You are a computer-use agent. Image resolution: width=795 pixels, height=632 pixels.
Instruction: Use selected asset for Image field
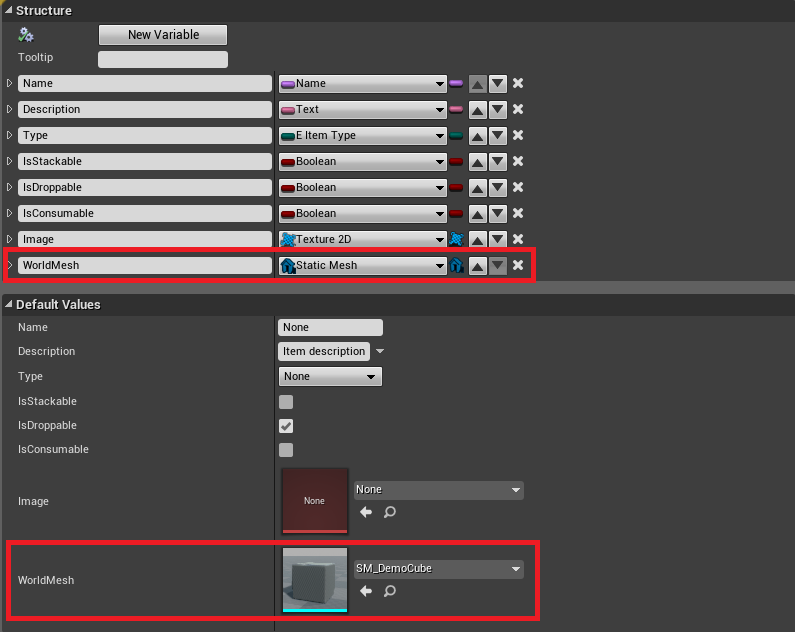[366, 512]
